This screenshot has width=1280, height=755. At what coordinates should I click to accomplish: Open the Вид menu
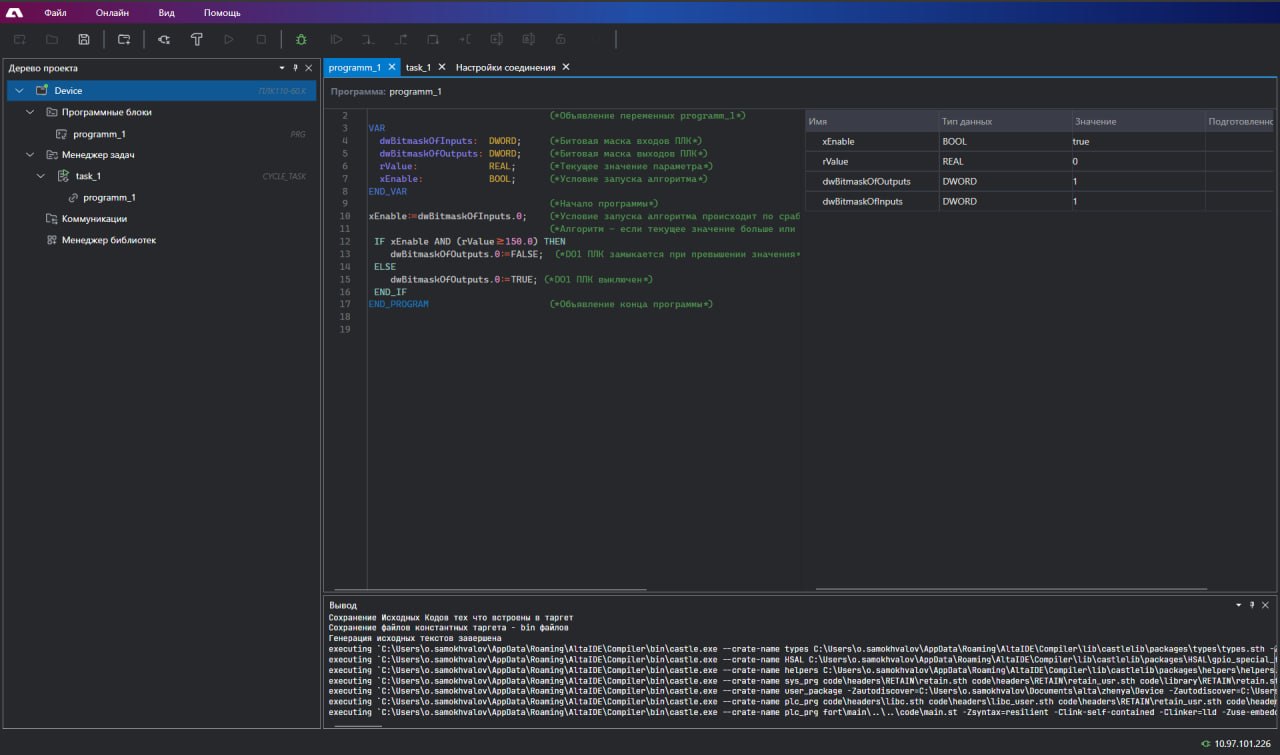click(x=167, y=13)
